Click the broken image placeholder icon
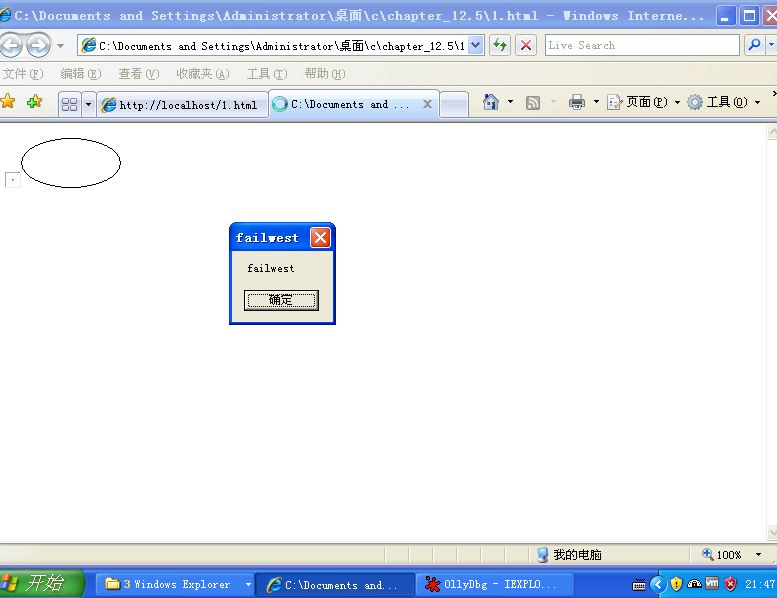 [x=12, y=180]
